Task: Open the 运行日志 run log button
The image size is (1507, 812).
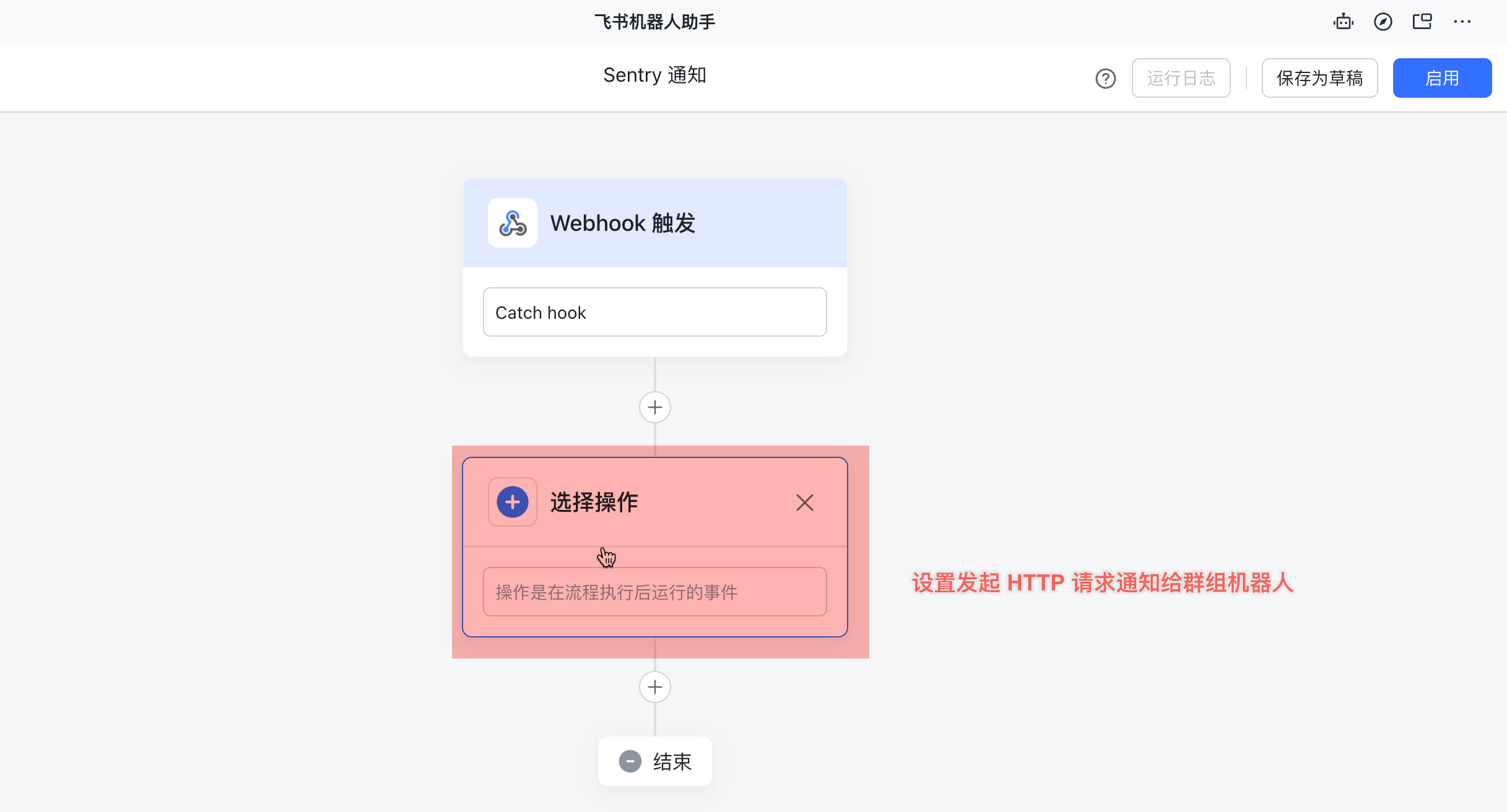Action: click(1181, 78)
